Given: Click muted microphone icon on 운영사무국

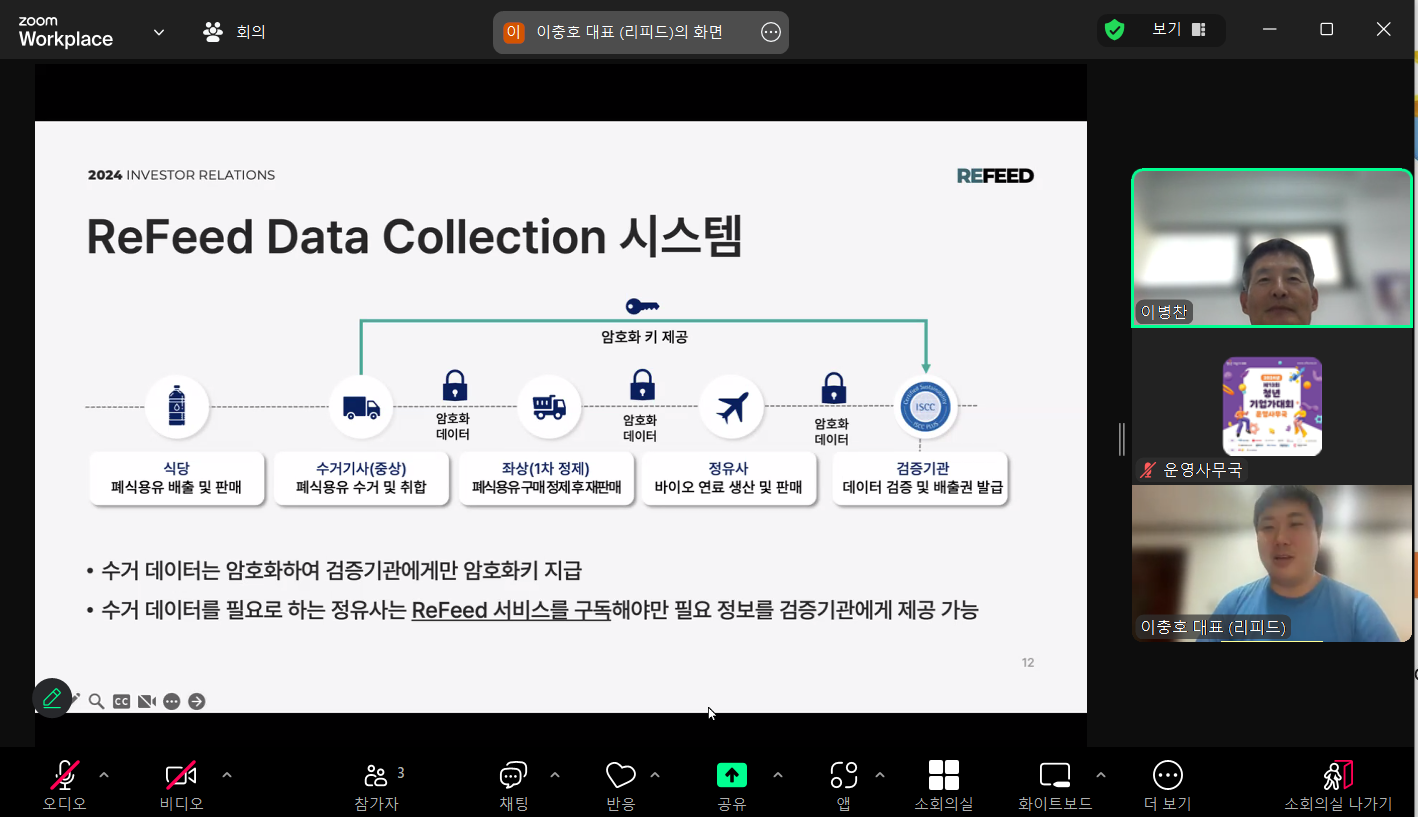Looking at the screenshot, I should (x=1148, y=470).
